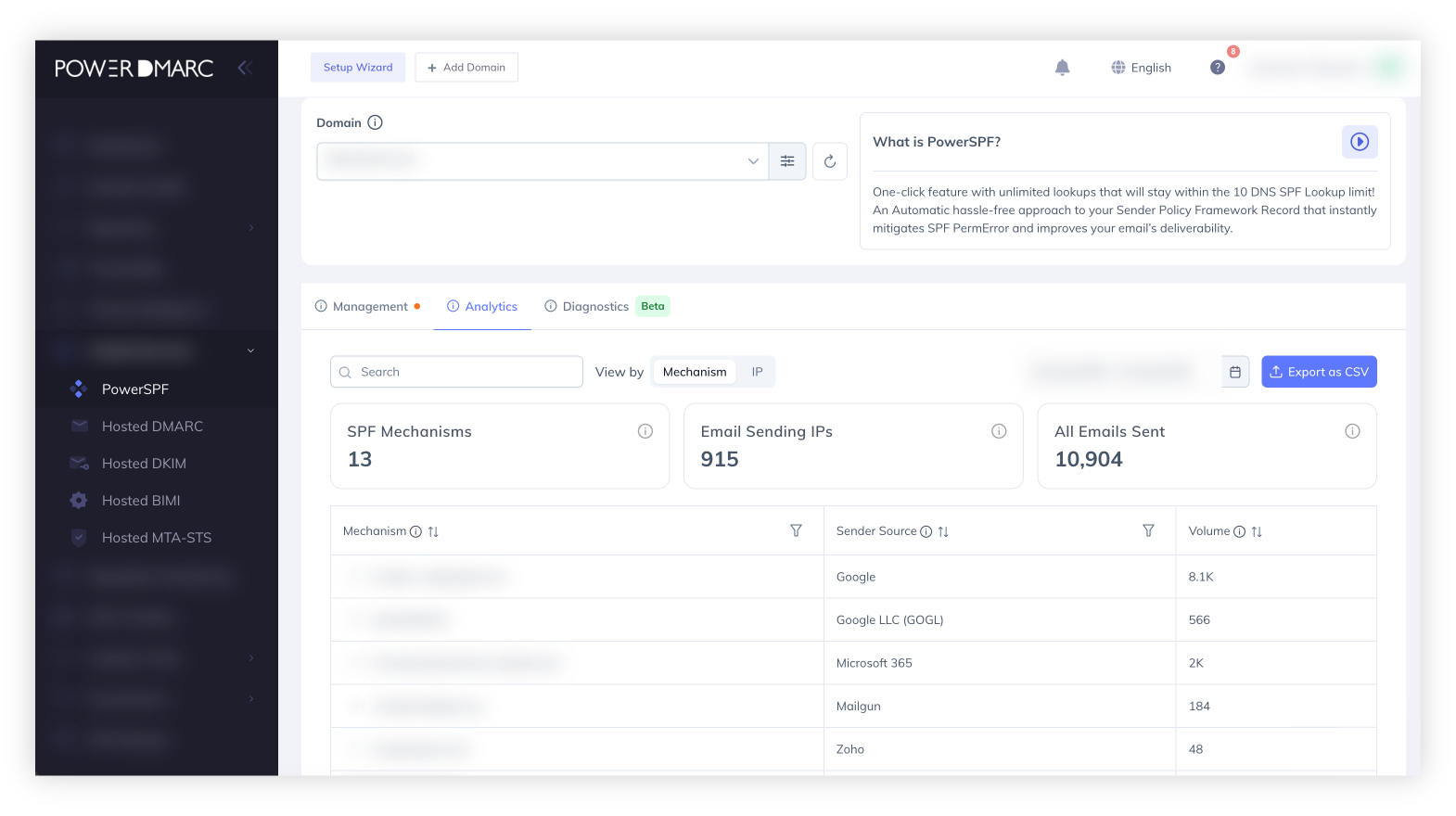Open the help question mark icon
Screen dimensions: 1456x816
(x=1218, y=68)
